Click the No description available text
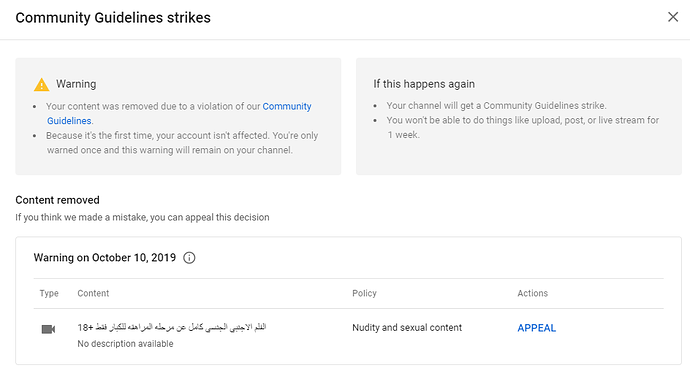 pos(125,344)
